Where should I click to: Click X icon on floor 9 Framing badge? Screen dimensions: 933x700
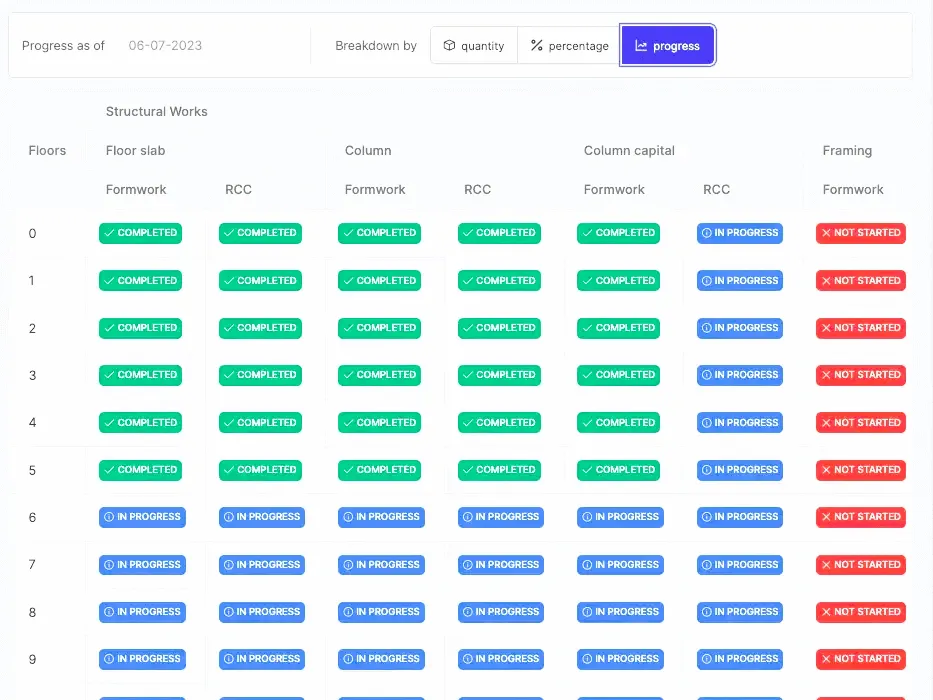829,659
